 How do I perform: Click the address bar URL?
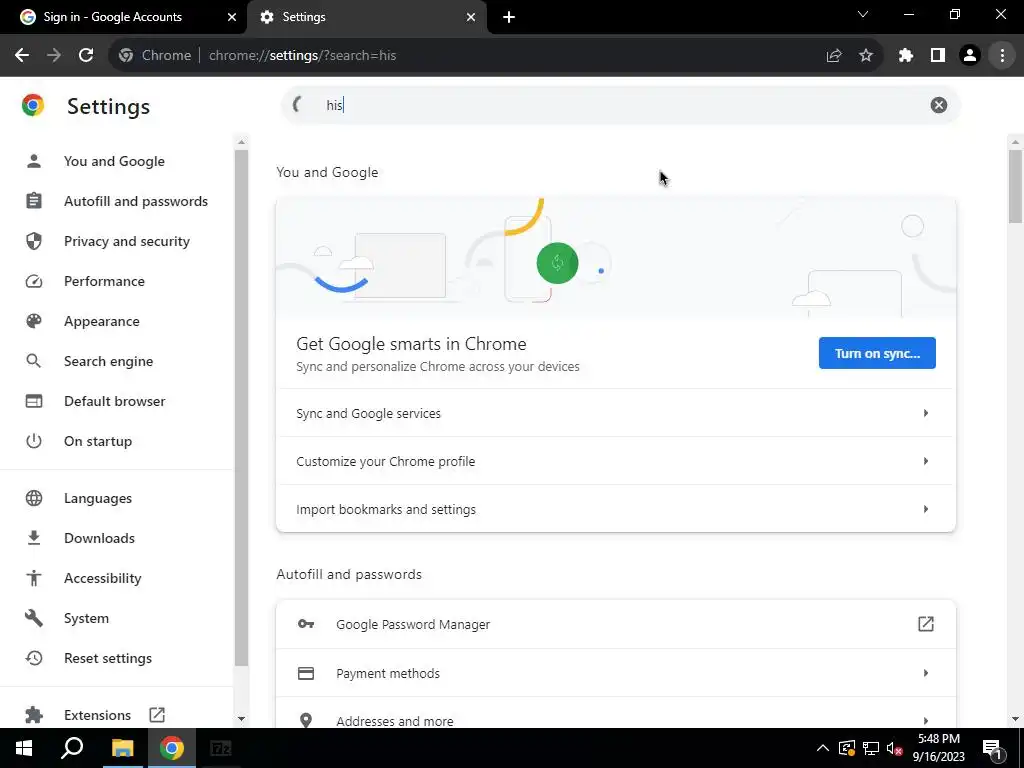(302, 56)
